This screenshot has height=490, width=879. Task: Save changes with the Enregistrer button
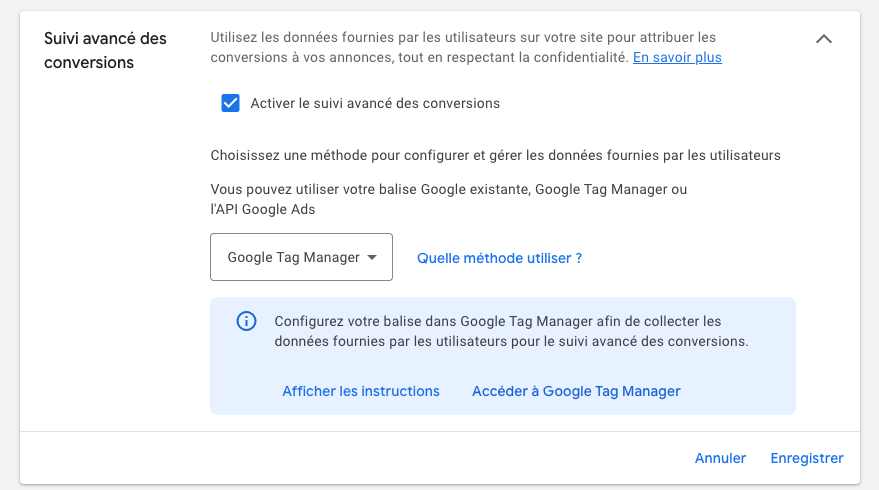[806, 458]
